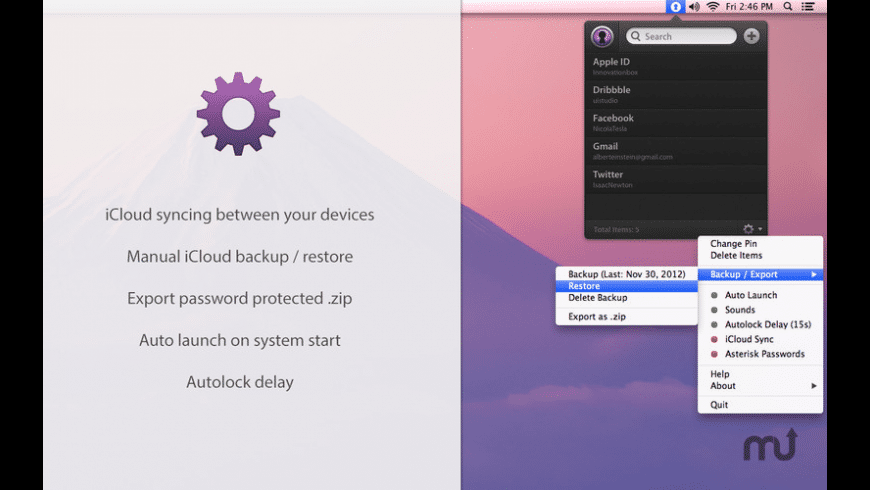Toggle Auto Launch option

click(760, 295)
